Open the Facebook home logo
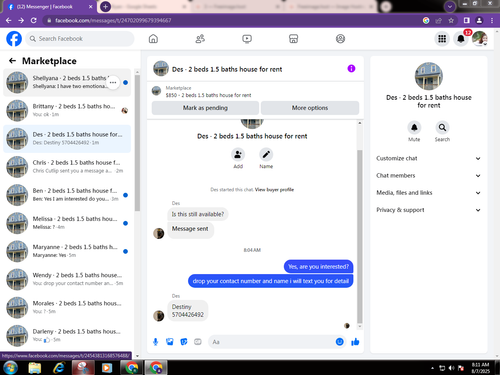Screen dimensions: 500x375 tap(14, 39)
